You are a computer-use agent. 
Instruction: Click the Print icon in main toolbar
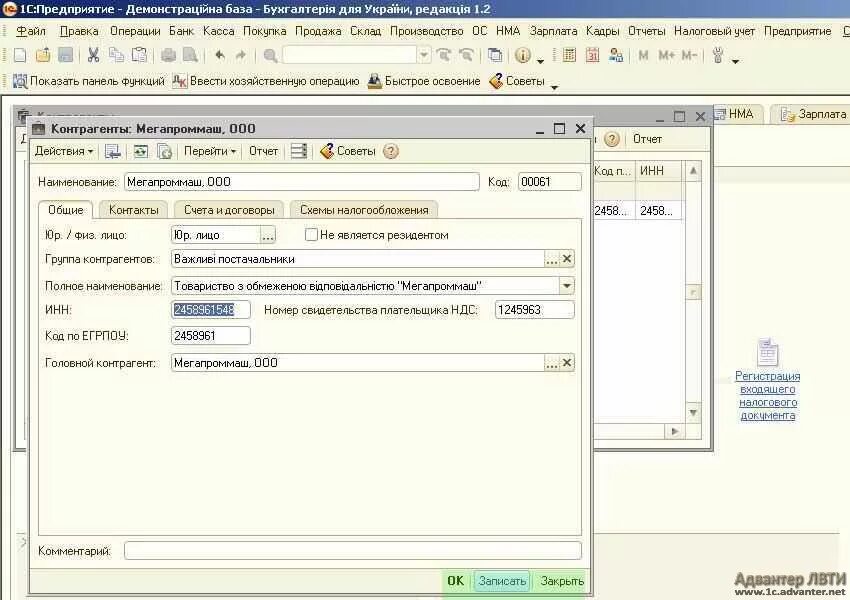tap(168, 55)
